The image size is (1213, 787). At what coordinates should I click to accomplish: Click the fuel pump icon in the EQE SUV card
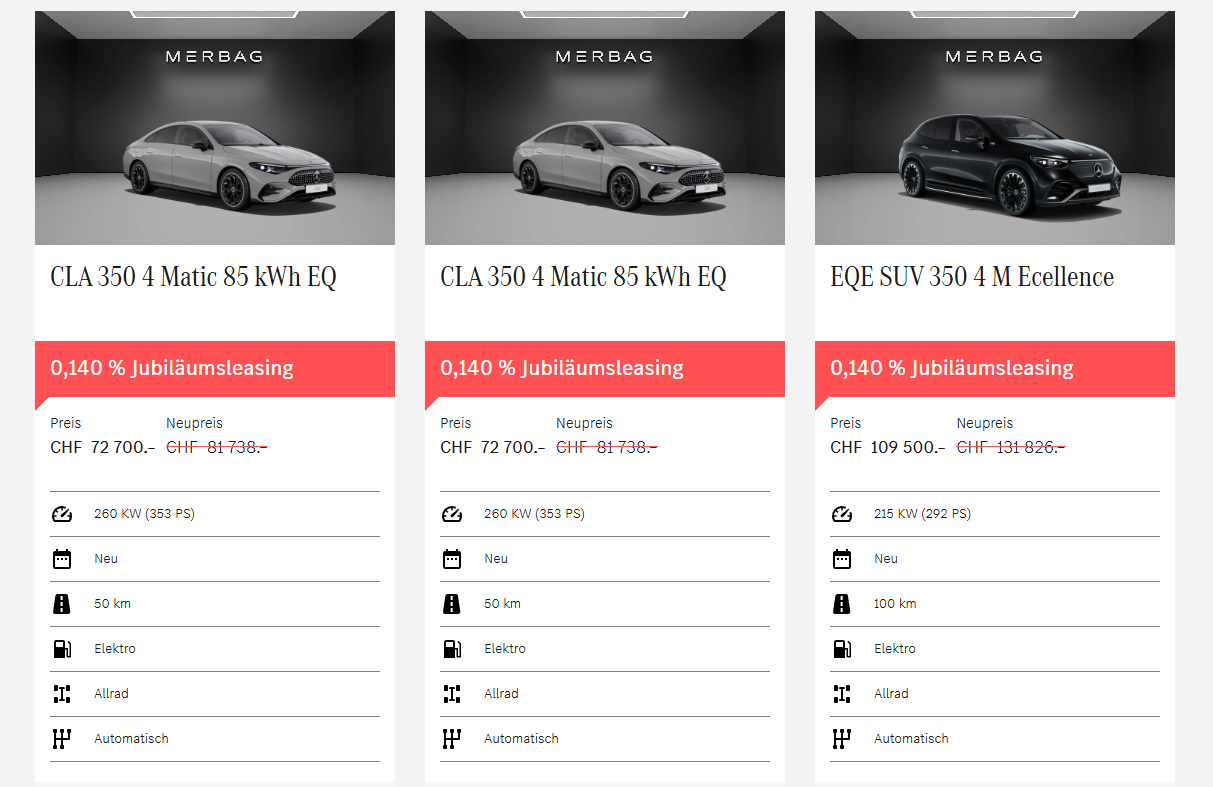tap(842, 649)
